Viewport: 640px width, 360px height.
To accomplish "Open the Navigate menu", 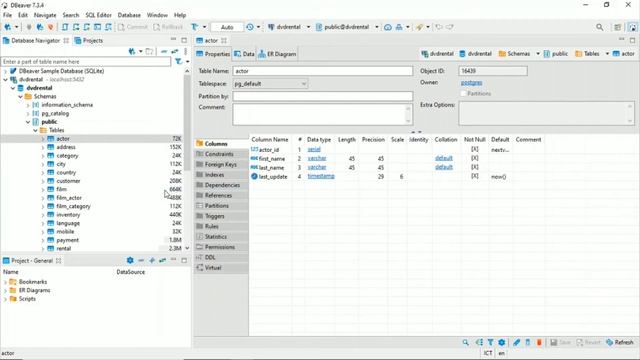I will click(45, 15).
